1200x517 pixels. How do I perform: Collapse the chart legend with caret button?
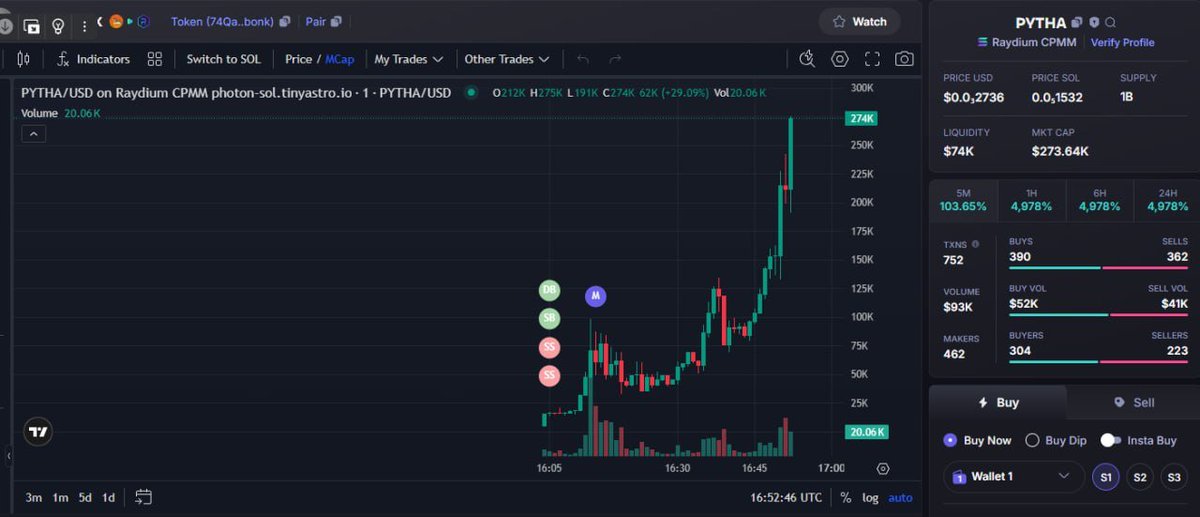[33, 134]
